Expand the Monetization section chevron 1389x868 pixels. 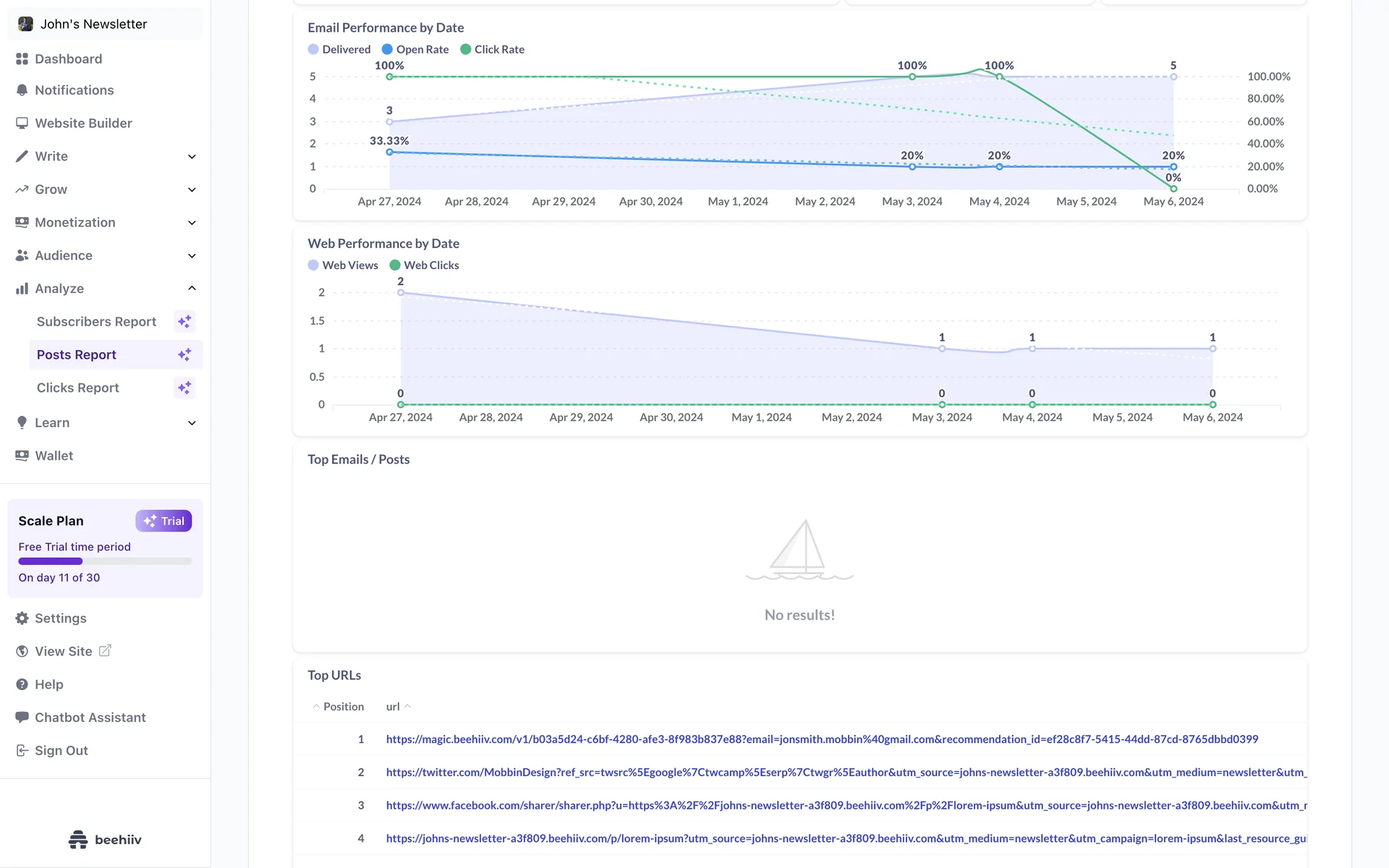point(192,223)
